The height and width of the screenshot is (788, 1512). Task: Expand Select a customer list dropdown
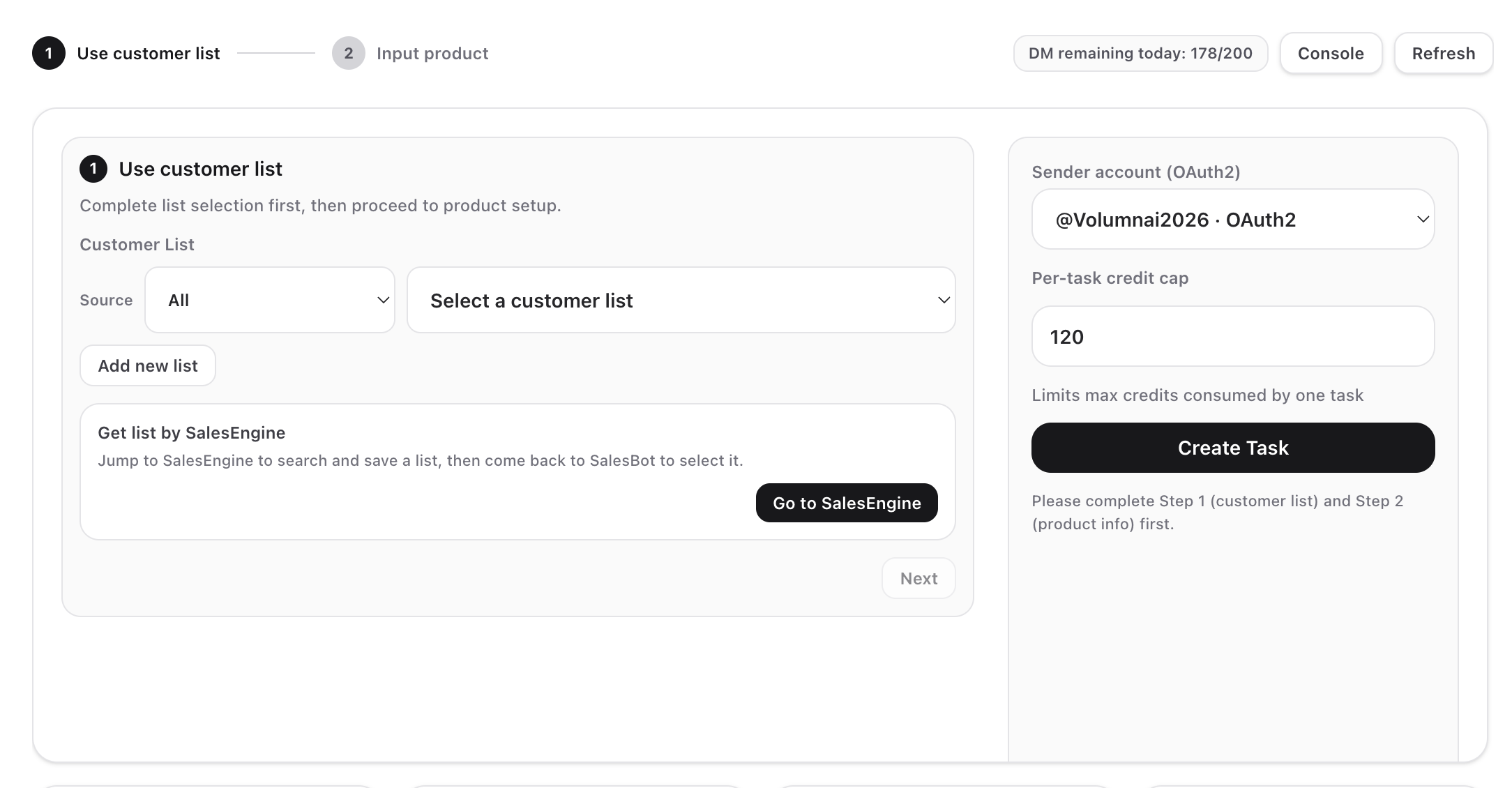680,300
